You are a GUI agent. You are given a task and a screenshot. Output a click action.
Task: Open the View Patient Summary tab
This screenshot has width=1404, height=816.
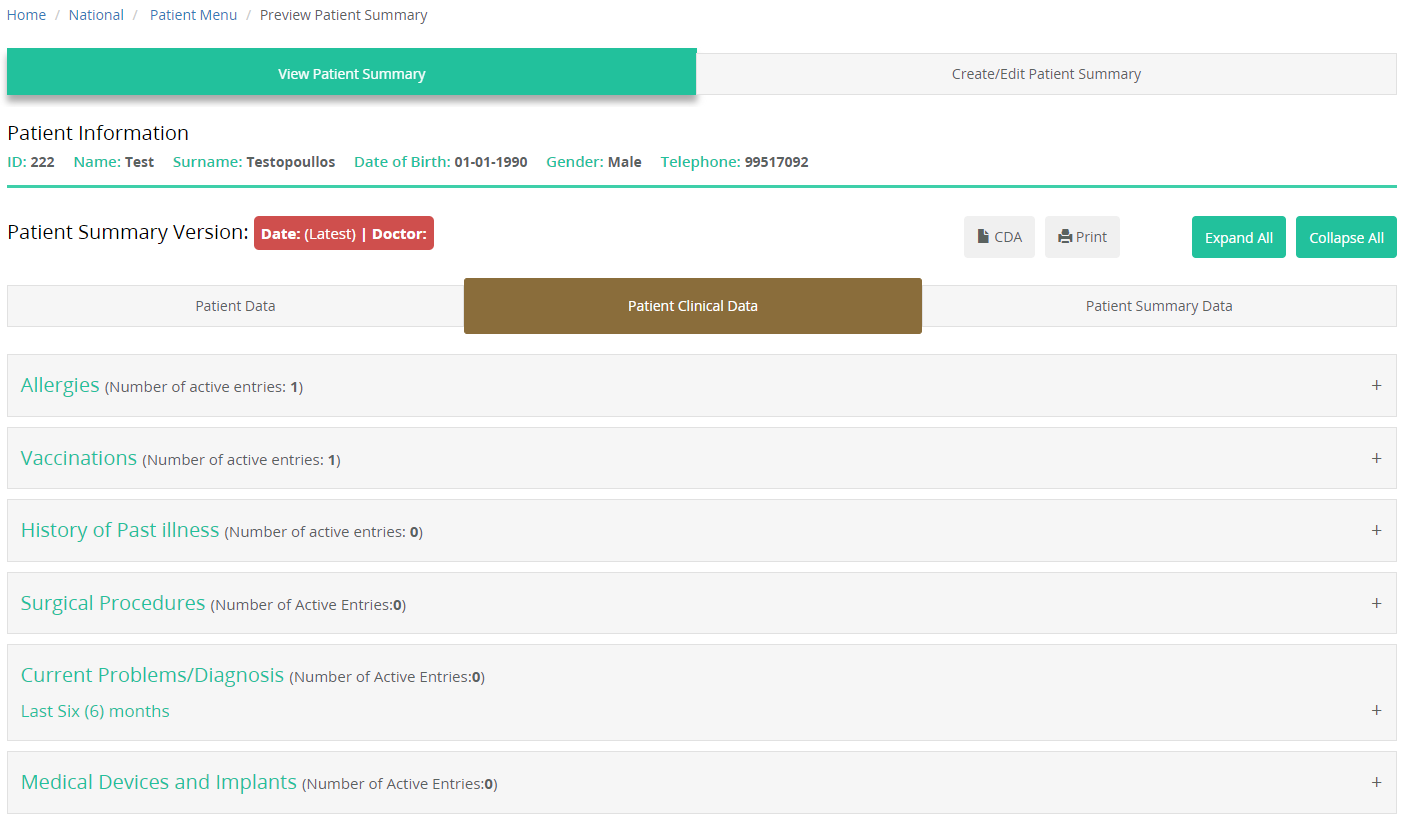pyautogui.click(x=351, y=74)
